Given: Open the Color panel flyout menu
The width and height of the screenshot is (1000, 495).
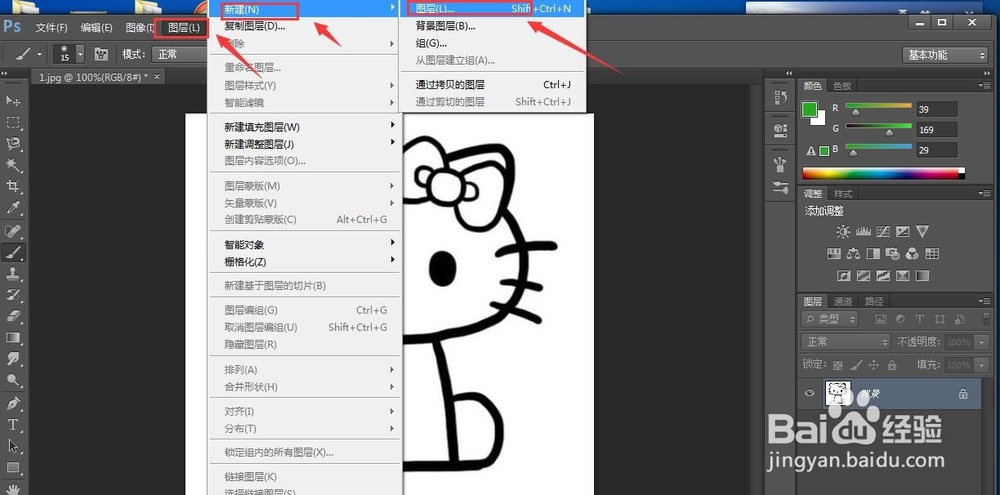Looking at the screenshot, I should [x=985, y=85].
